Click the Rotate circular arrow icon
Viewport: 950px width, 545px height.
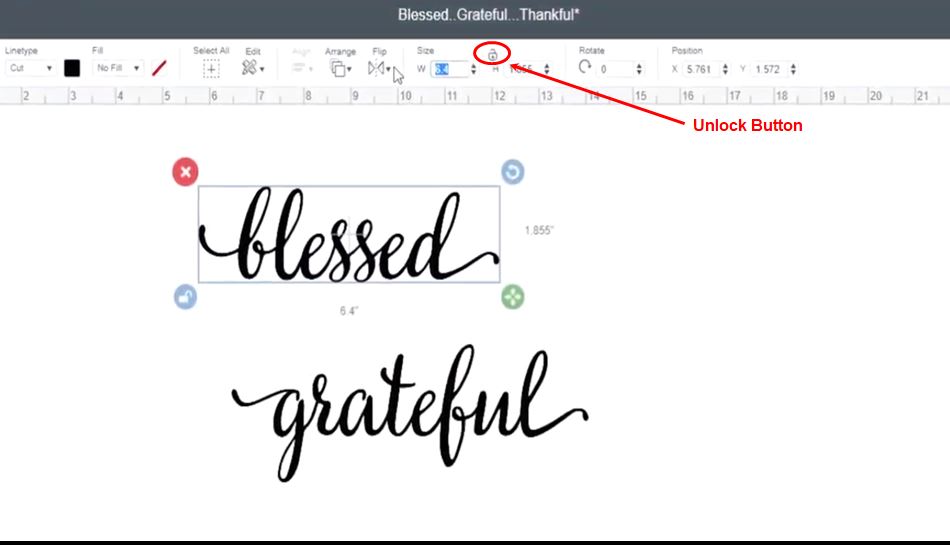click(x=585, y=67)
